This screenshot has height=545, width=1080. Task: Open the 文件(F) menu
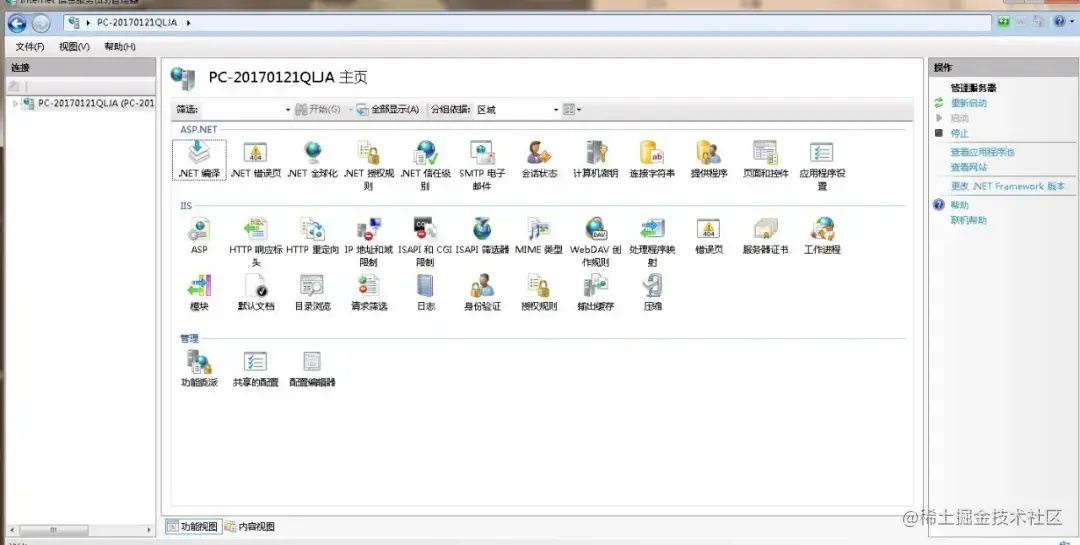(x=30, y=47)
